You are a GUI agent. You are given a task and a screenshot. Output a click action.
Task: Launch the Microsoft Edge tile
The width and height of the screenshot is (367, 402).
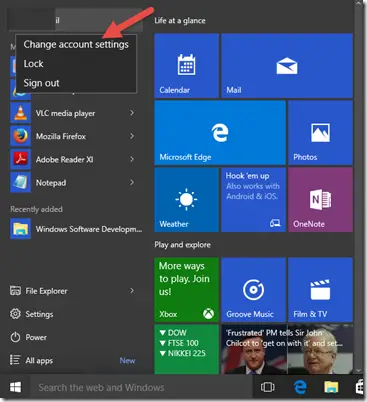point(220,133)
